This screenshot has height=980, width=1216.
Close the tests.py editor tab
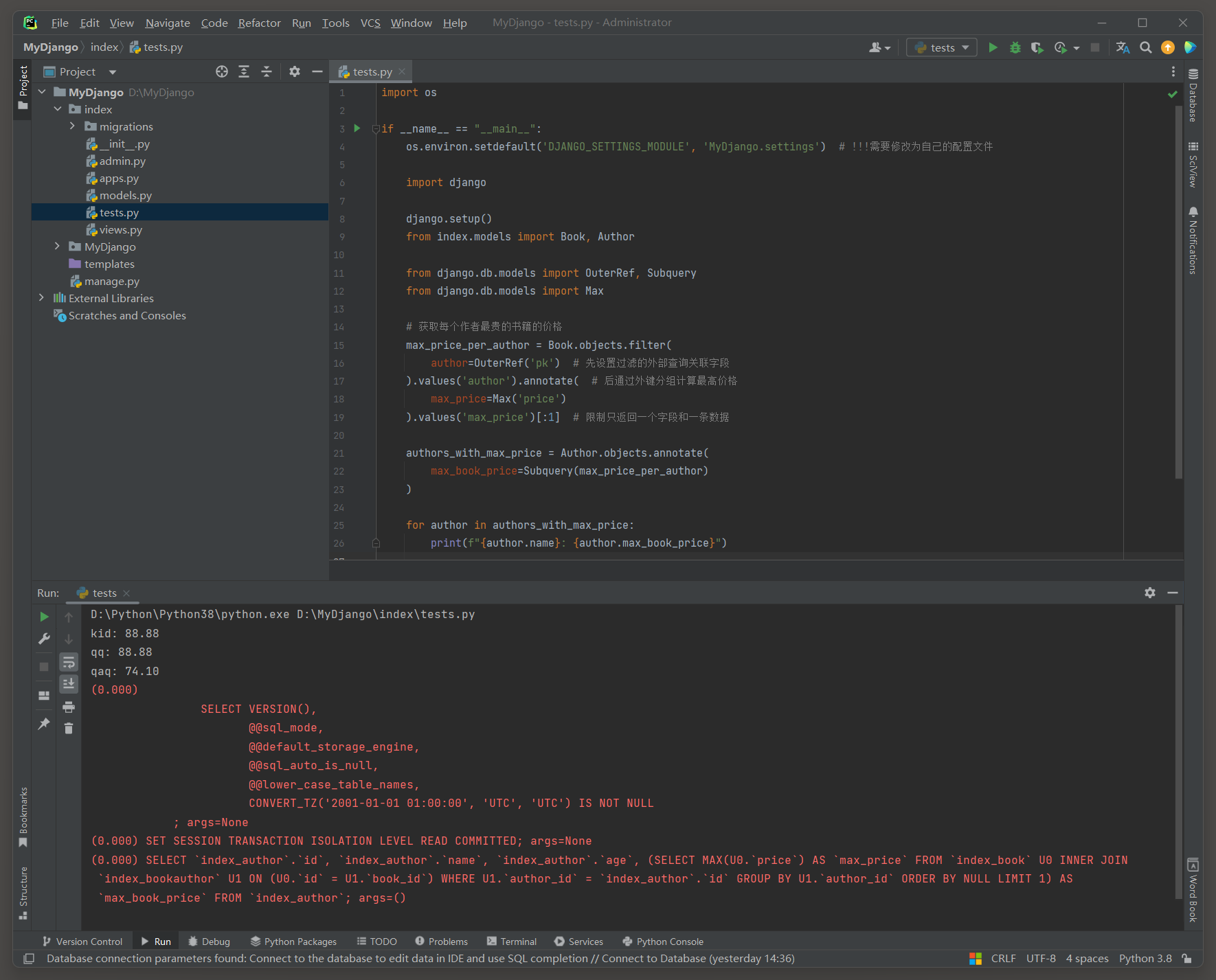pyautogui.click(x=402, y=71)
